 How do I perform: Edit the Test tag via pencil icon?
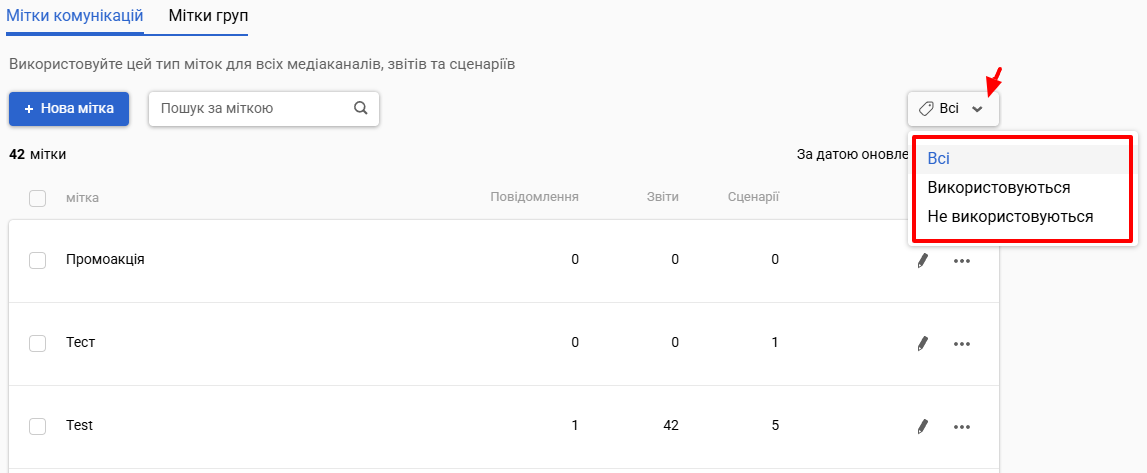click(922, 425)
